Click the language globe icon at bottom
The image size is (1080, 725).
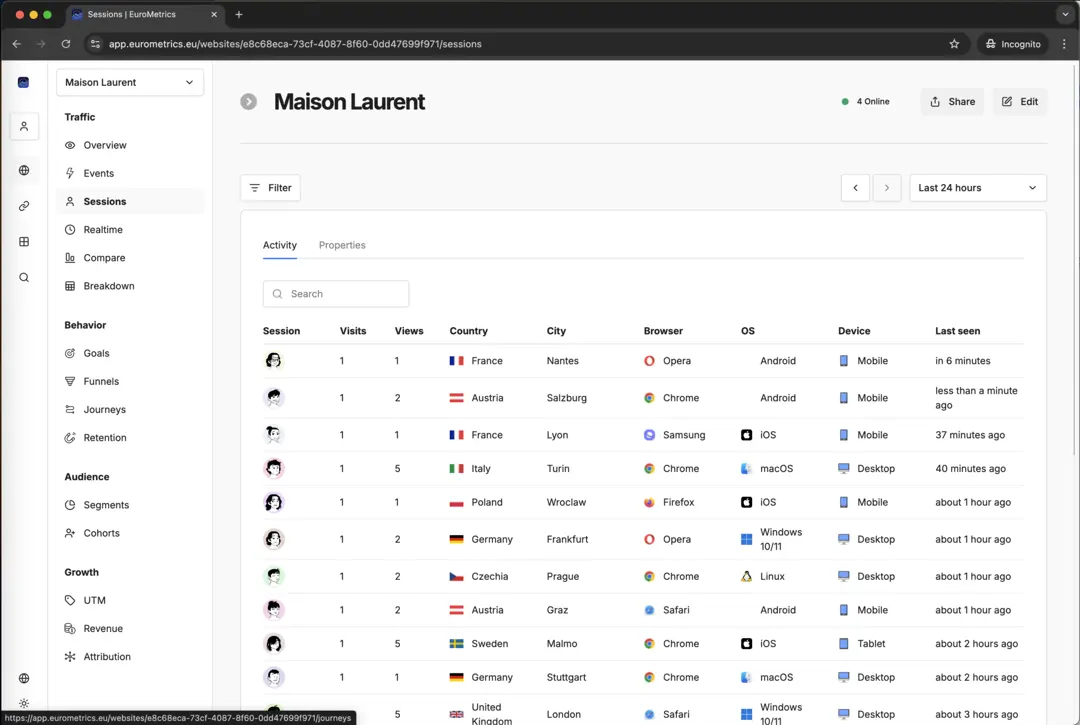click(x=24, y=678)
